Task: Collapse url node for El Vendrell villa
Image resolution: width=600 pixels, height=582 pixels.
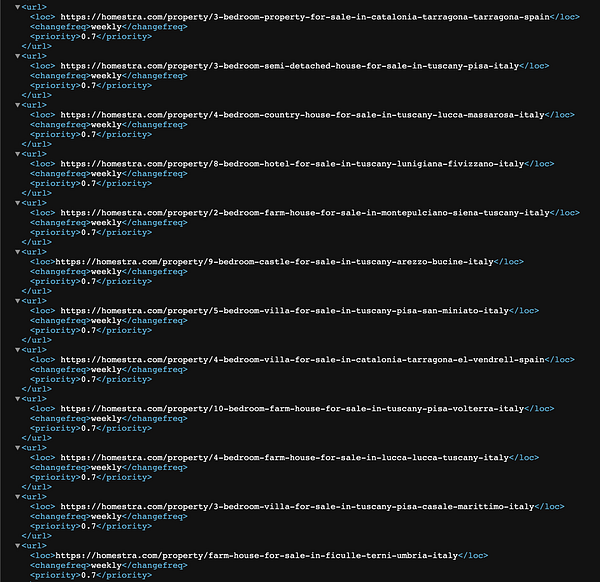Action: click(18, 350)
